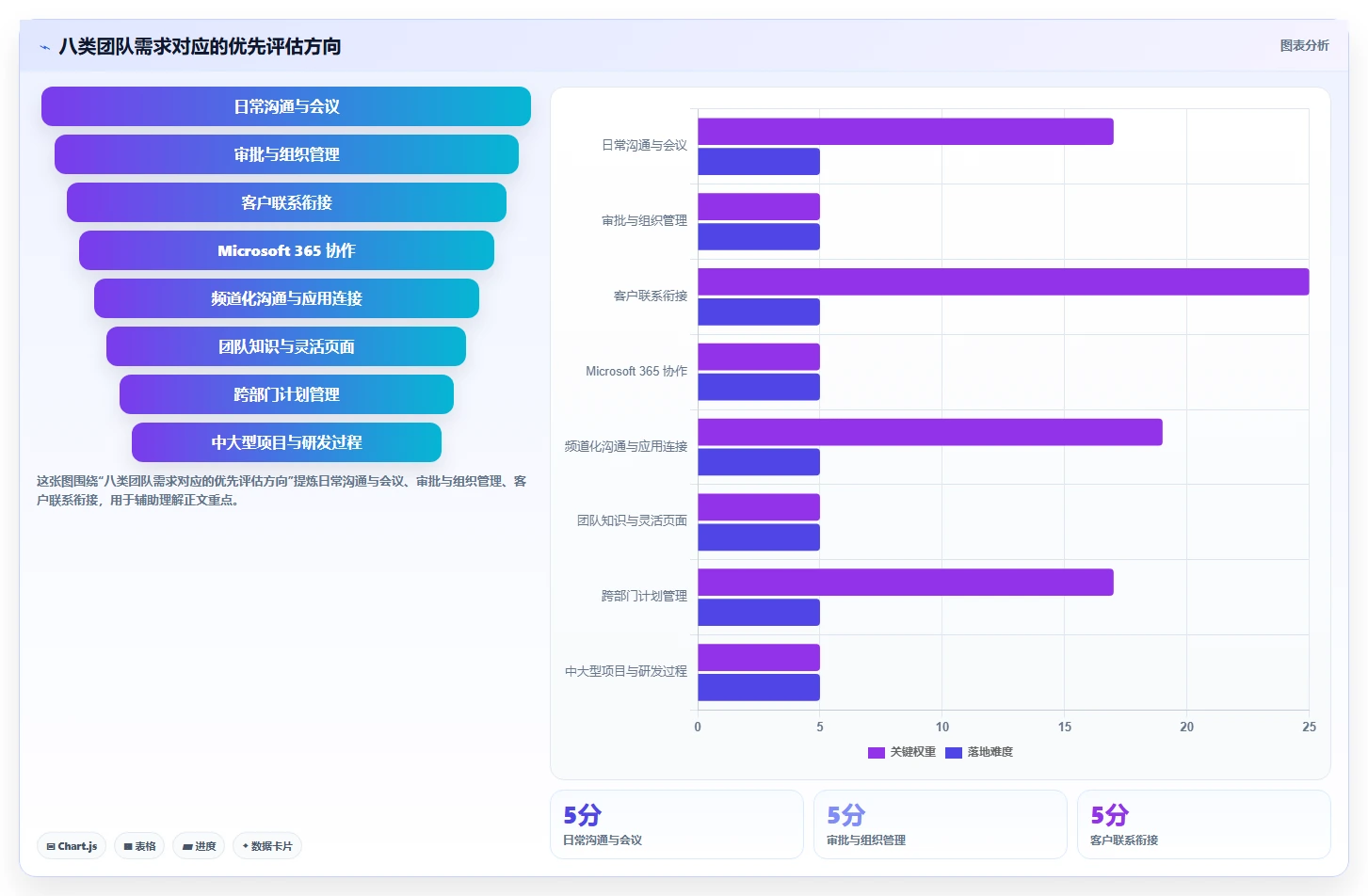
Task: Toggle the 关键权重 legend entry
Action: 902,752
